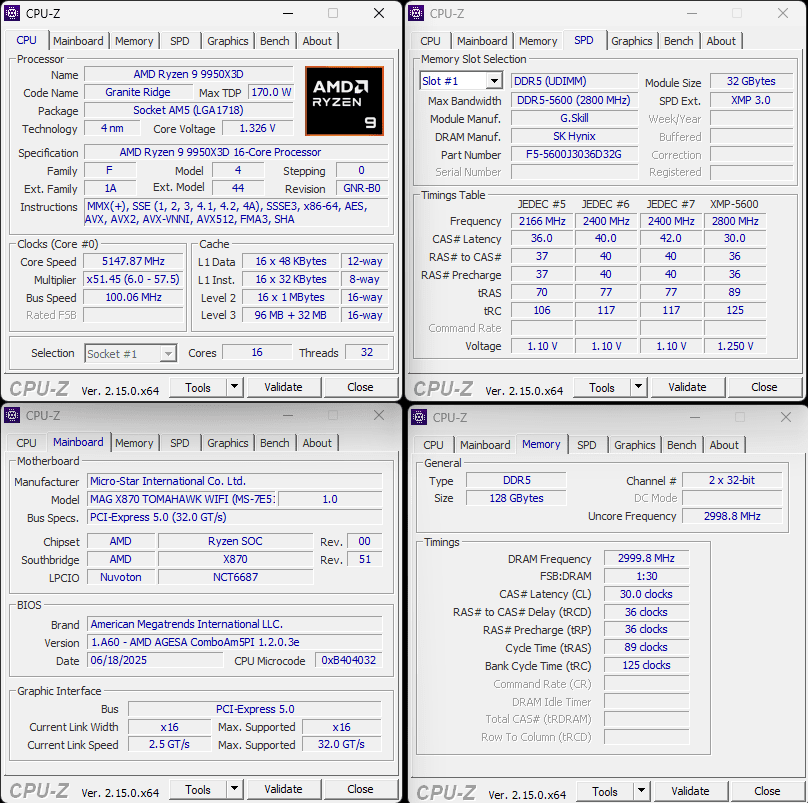Expand the Tools dropdown arrow in the bottom-right Memory window
Image resolution: width=808 pixels, height=803 pixels.
pyautogui.click(x=642, y=791)
